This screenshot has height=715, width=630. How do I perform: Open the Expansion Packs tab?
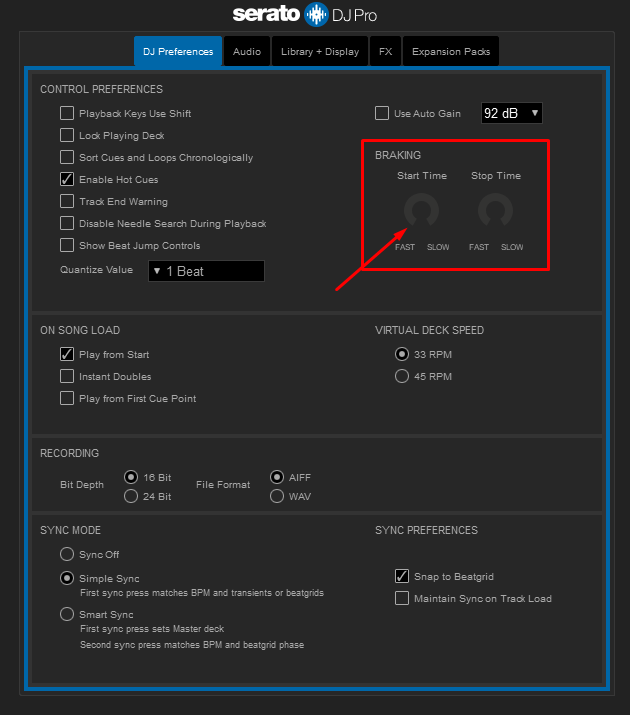(x=451, y=52)
